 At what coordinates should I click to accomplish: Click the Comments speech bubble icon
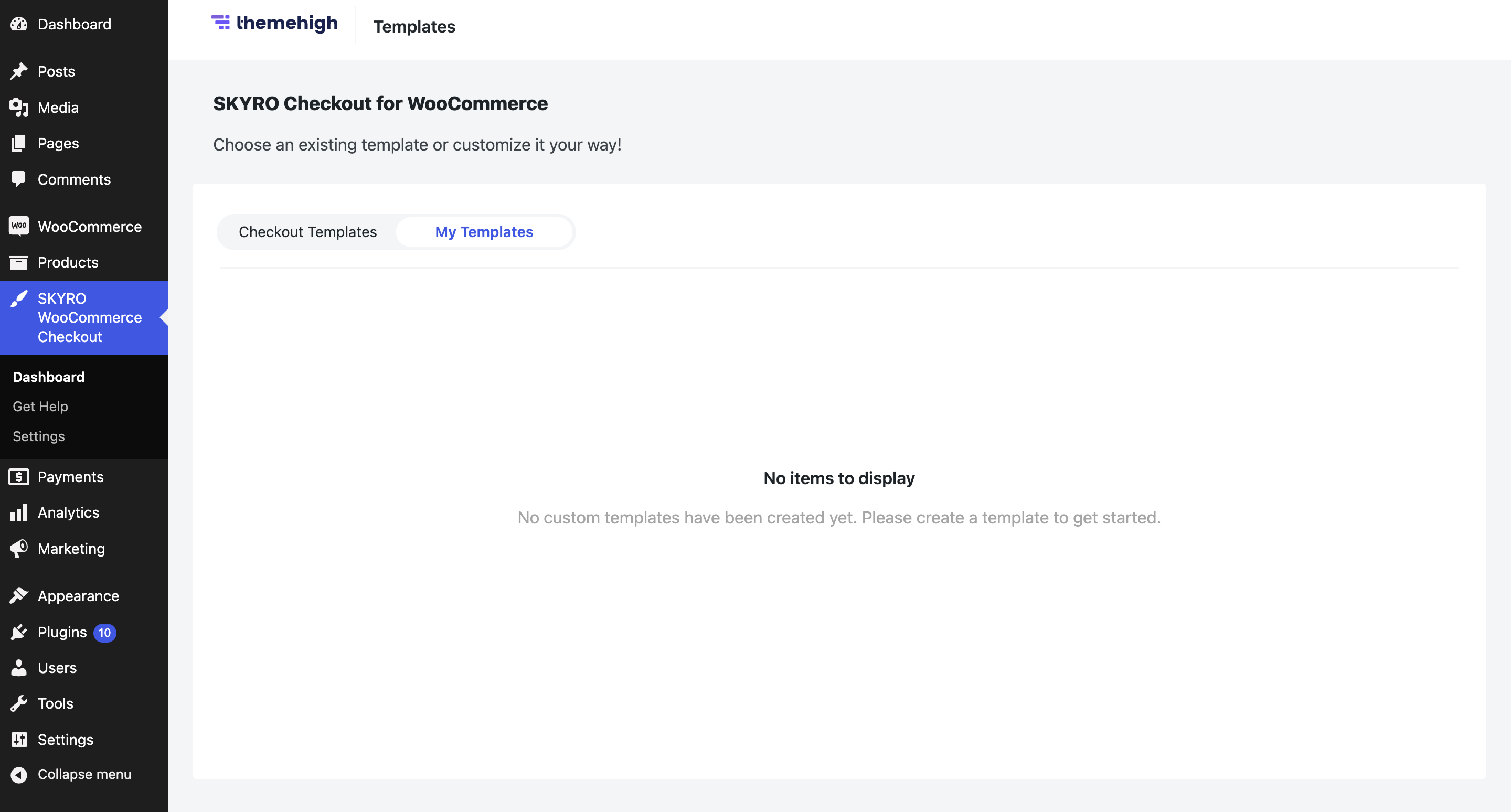point(19,179)
